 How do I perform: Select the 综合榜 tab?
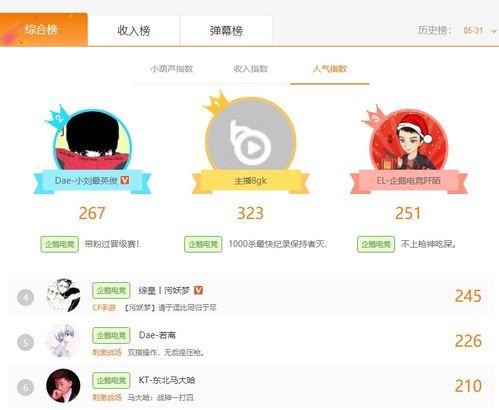point(43,30)
